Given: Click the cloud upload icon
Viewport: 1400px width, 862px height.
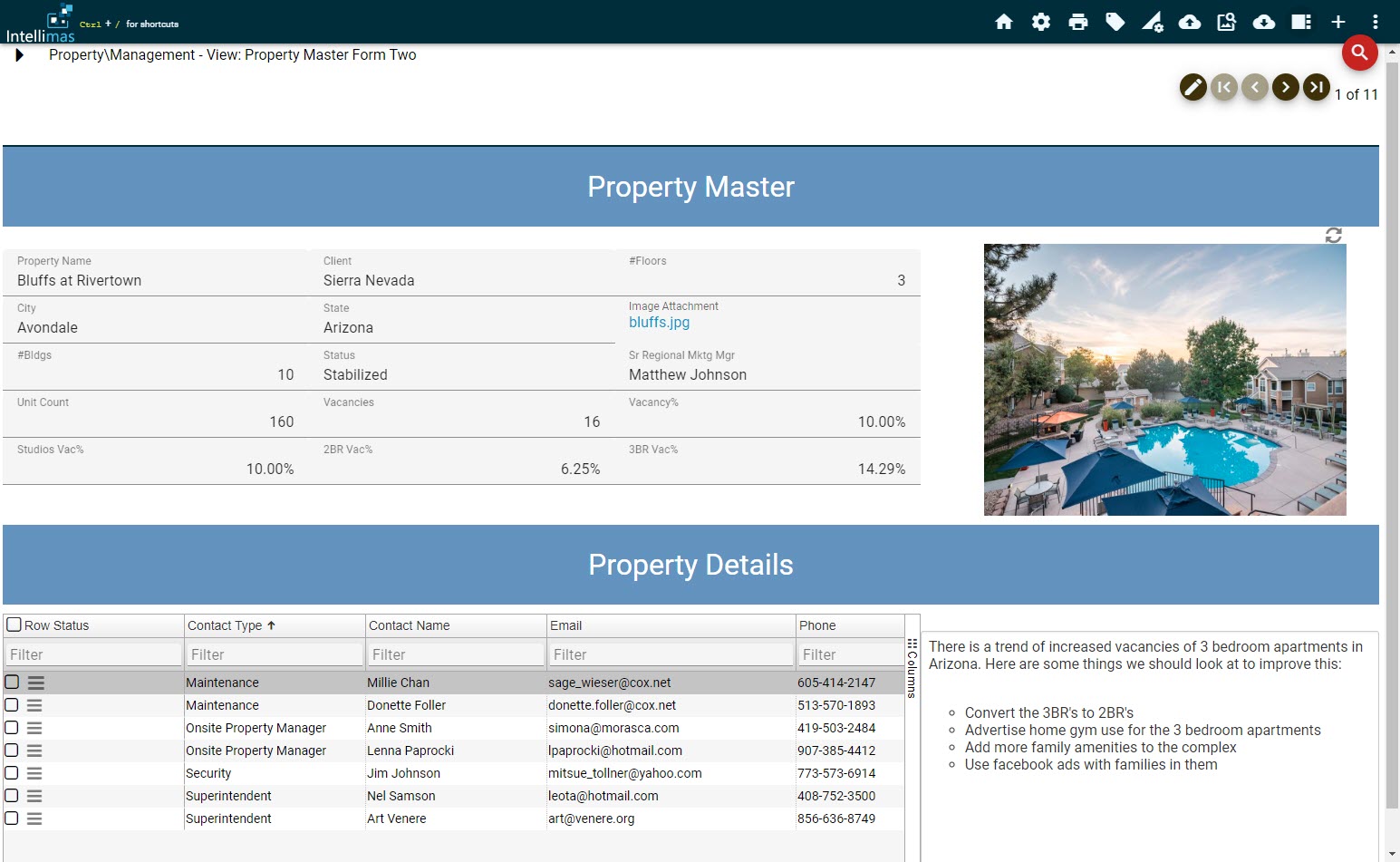Looking at the screenshot, I should coord(1189,22).
